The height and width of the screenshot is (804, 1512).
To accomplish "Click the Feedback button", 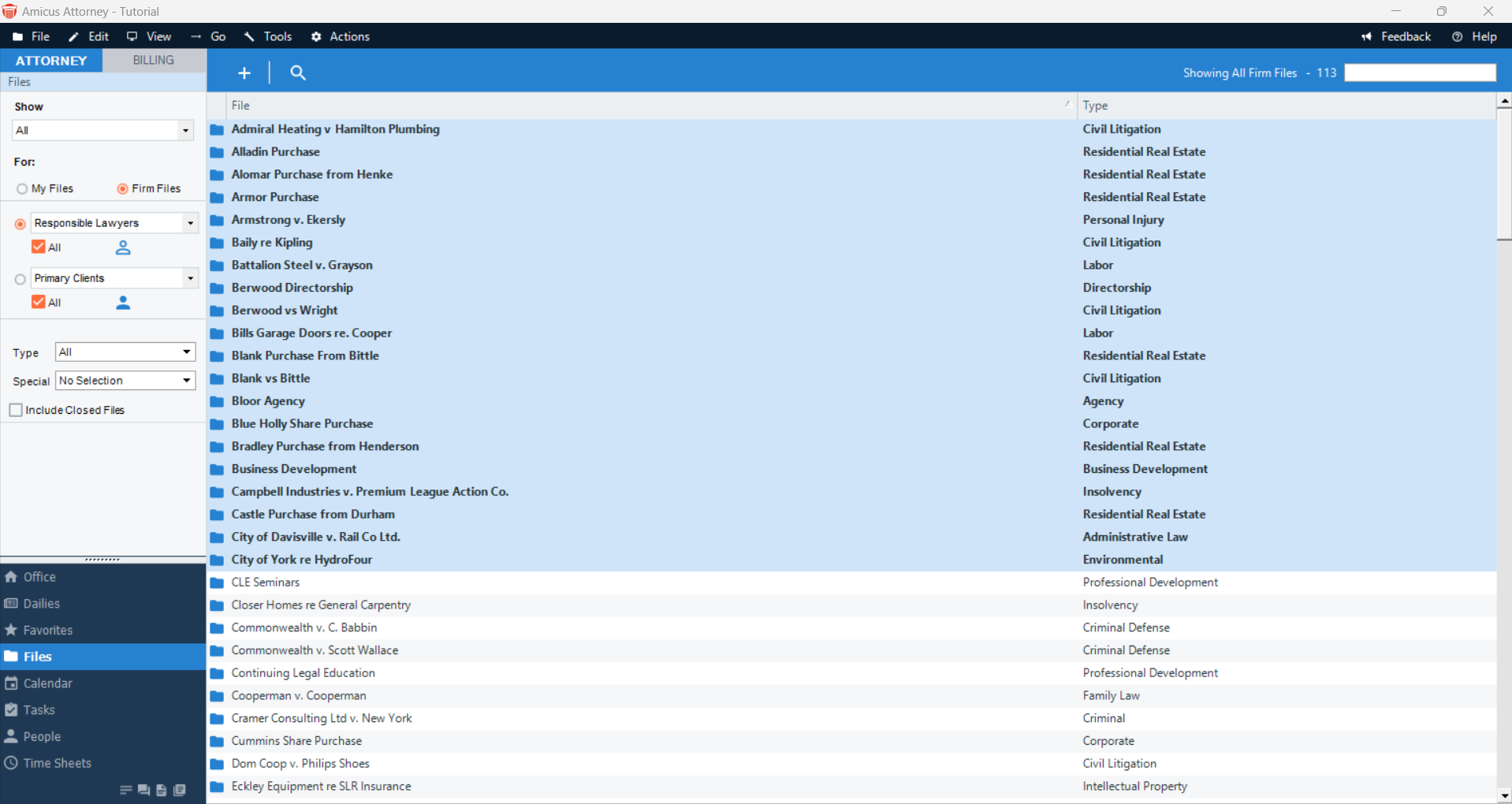I will (1396, 36).
